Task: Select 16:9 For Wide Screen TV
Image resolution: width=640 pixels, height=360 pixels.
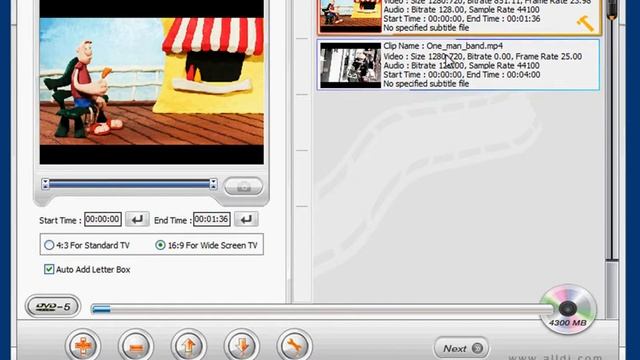Action: point(207,245)
